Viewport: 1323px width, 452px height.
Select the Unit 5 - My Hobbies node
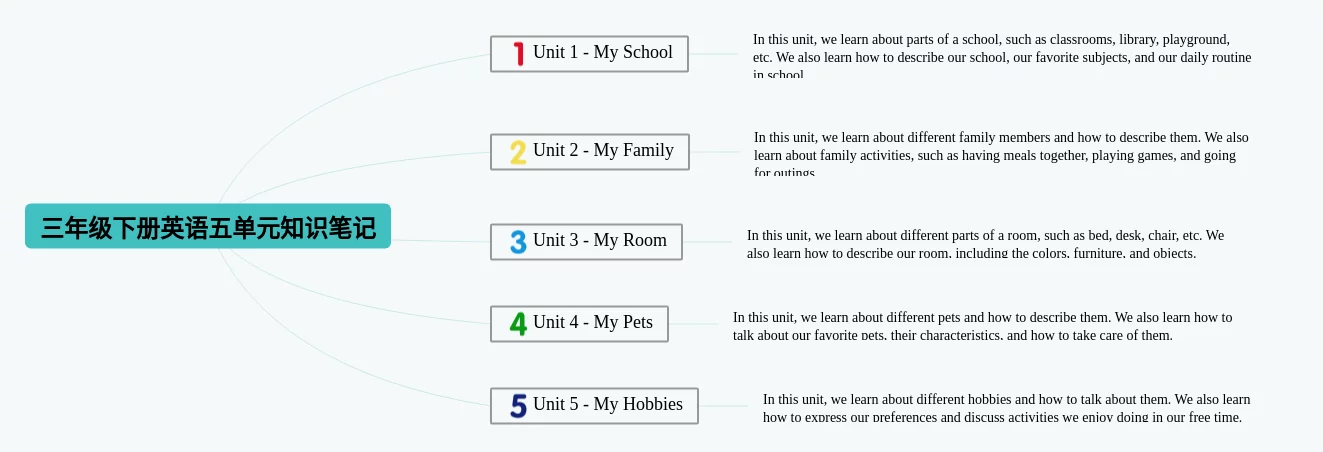[x=594, y=406]
